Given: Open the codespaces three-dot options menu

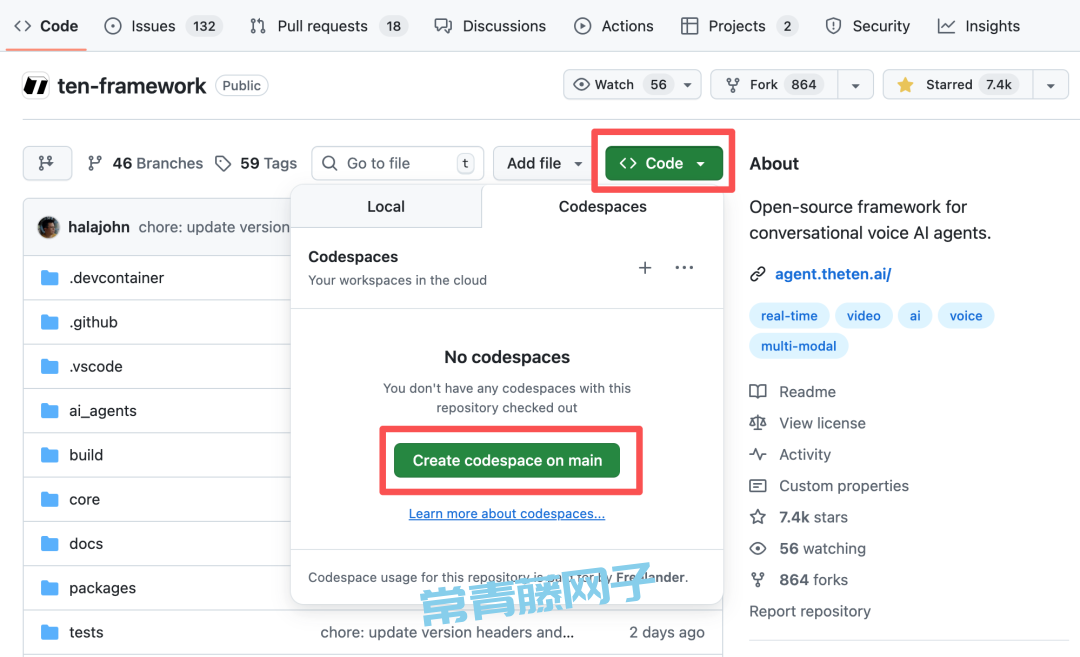Looking at the screenshot, I should click(x=684, y=267).
